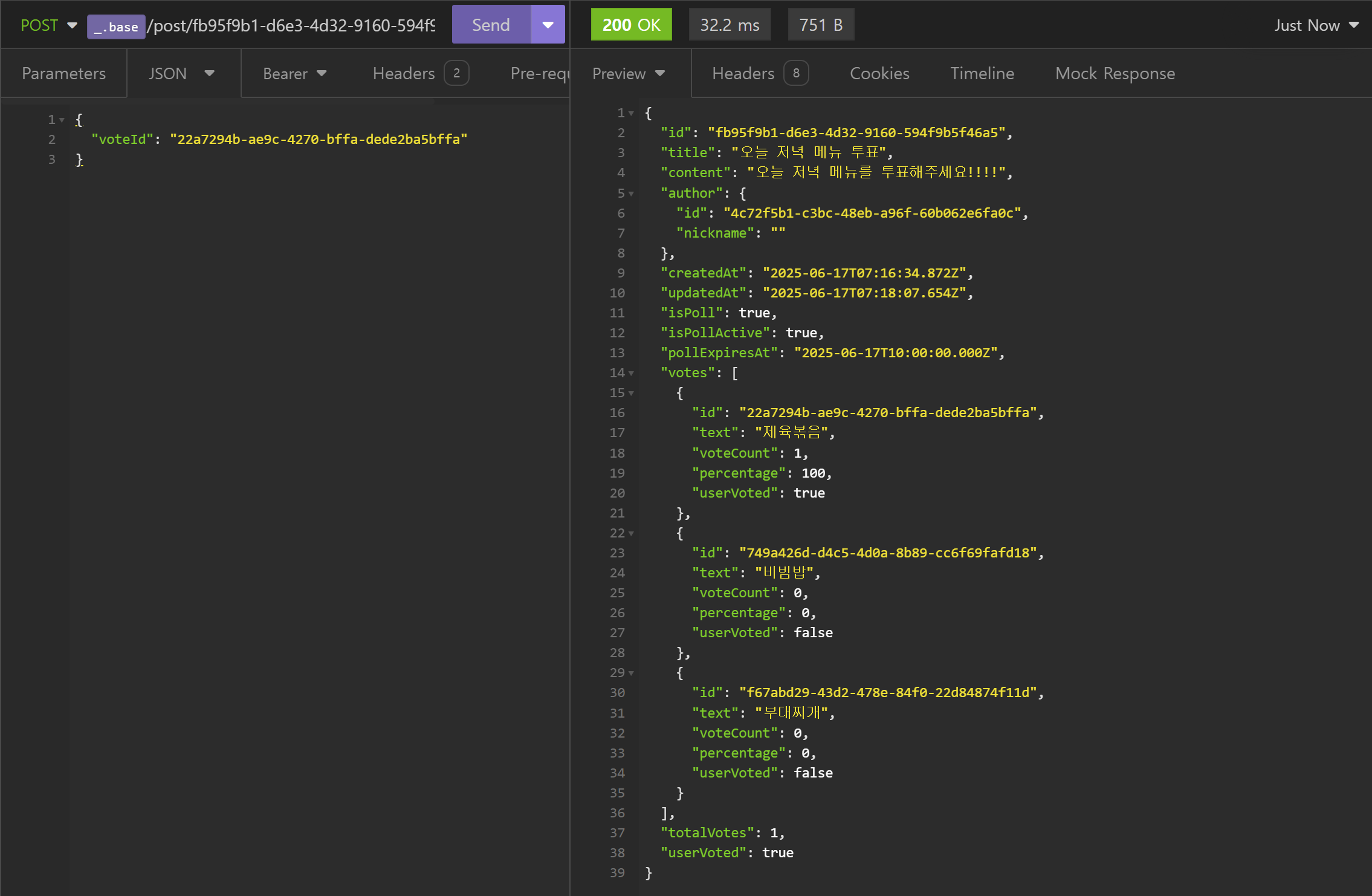Screen dimensions: 1372x896
Task: Collapse the votes array fold arrow
Action: (631, 373)
